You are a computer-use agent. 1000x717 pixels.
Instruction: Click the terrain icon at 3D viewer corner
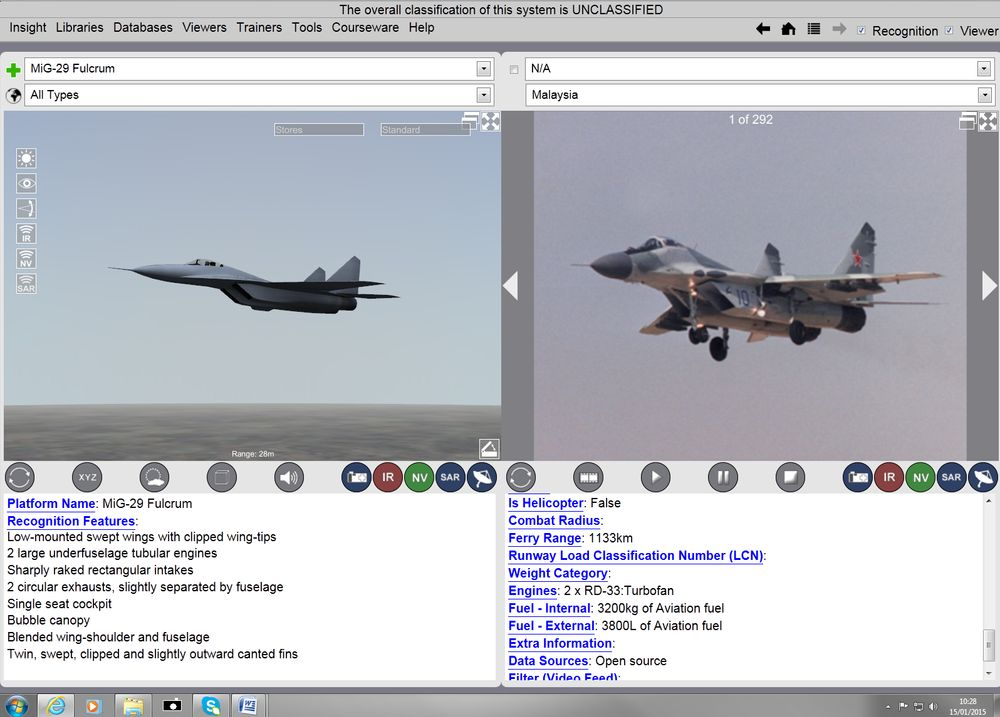(x=489, y=448)
